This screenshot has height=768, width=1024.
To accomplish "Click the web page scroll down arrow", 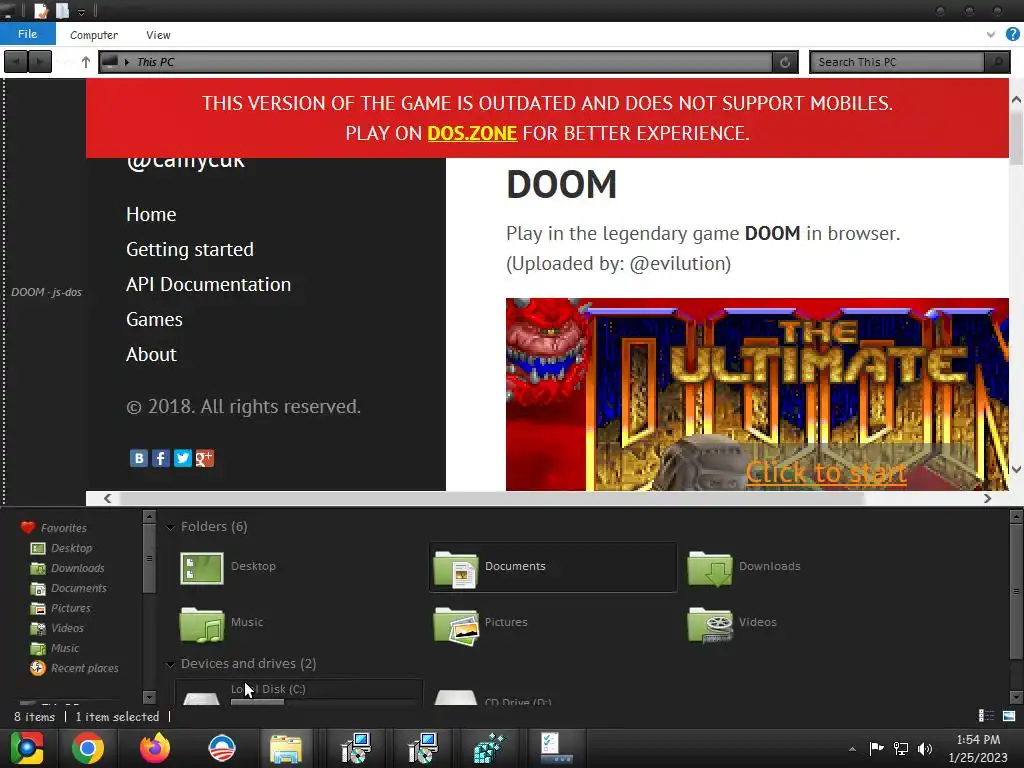I will tap(1016, 470).
